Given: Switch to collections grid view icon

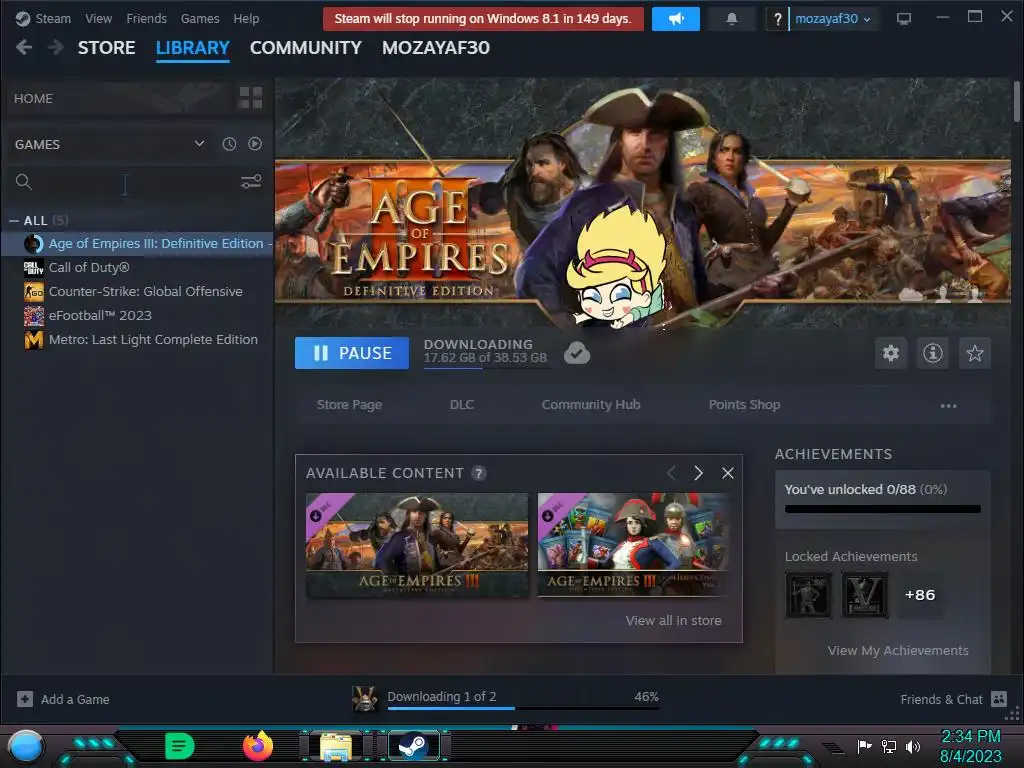Looking at the screenshot, I should click(x=251, y=98).
